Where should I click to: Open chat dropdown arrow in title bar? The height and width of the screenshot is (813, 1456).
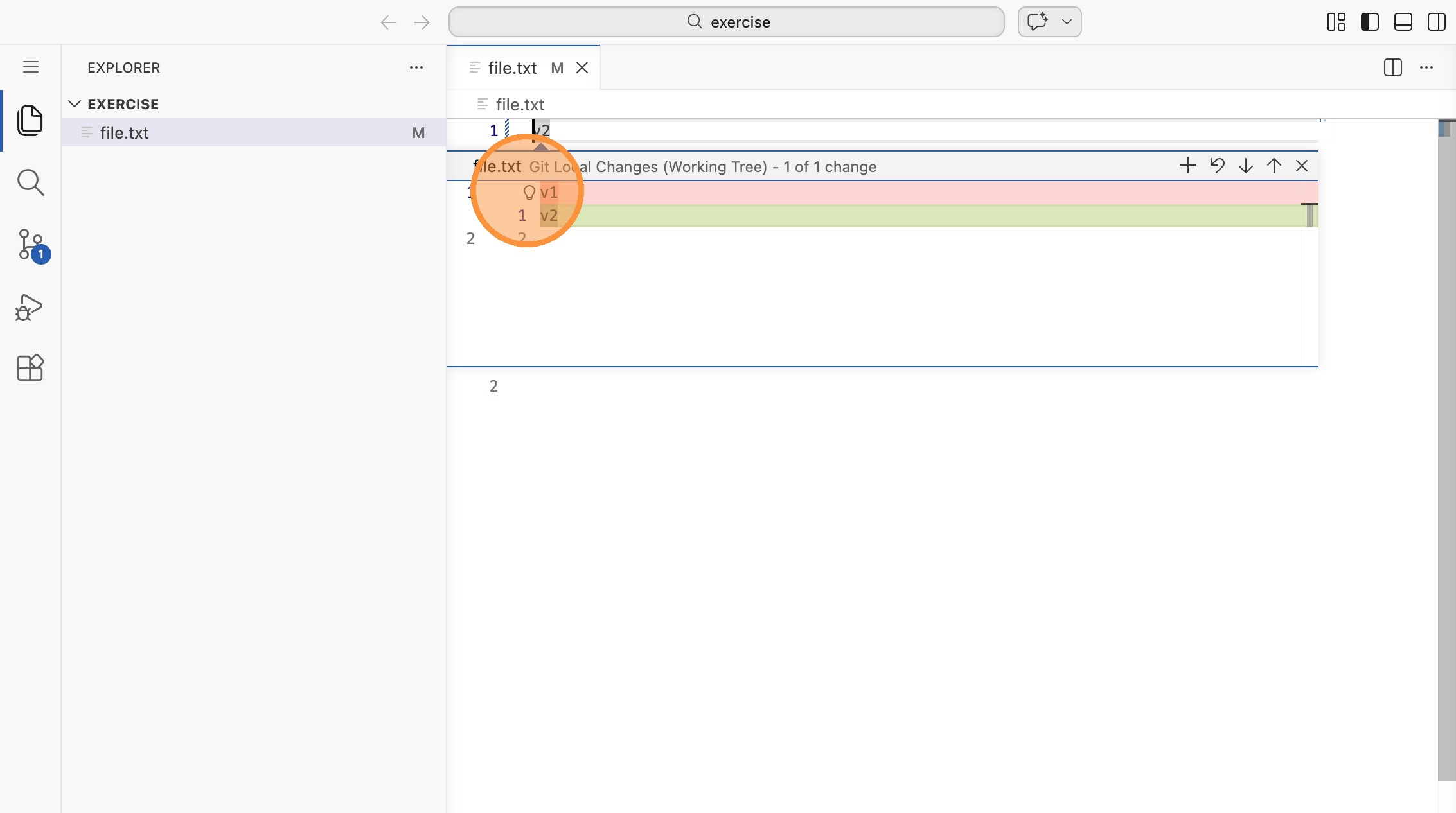point(1067,22)
